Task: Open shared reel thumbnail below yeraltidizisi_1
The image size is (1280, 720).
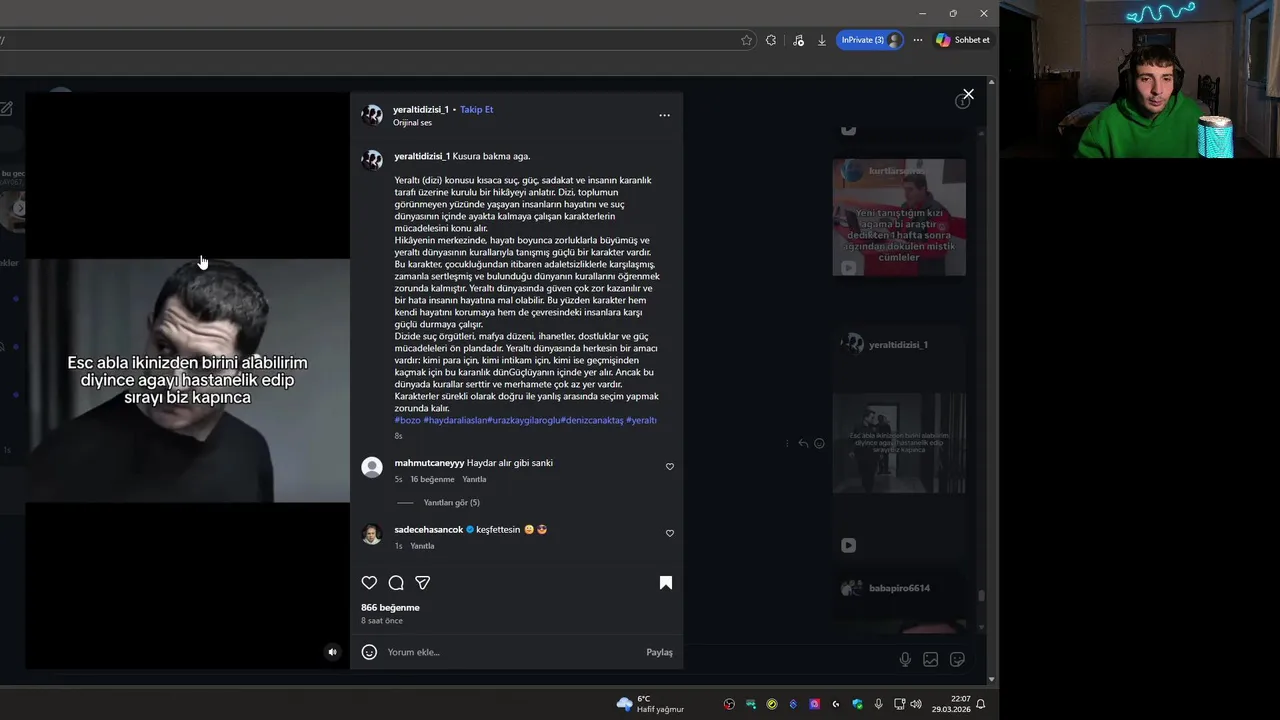Action: pos(899,443)
